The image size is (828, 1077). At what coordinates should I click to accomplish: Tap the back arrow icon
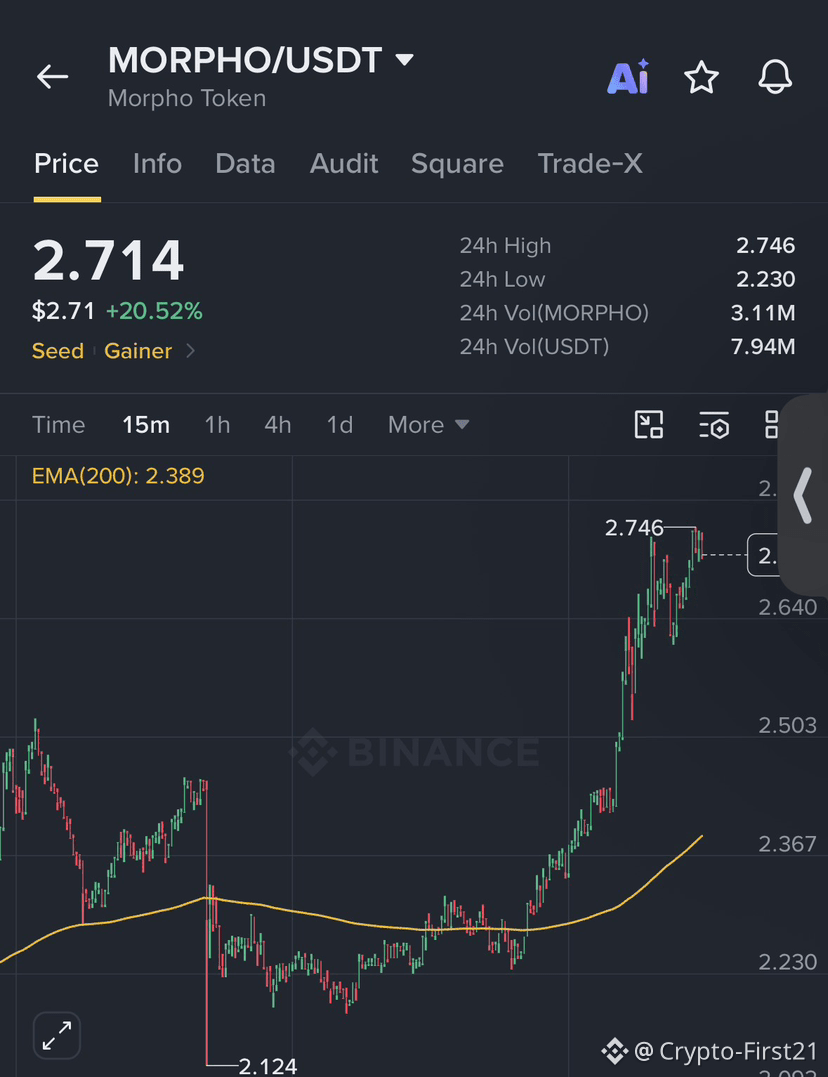52,76
